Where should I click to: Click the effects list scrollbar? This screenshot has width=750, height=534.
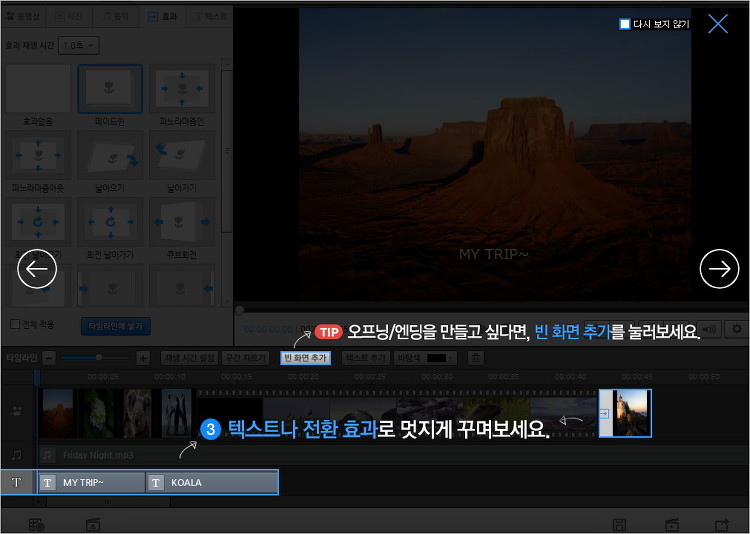tap(227, 151)
